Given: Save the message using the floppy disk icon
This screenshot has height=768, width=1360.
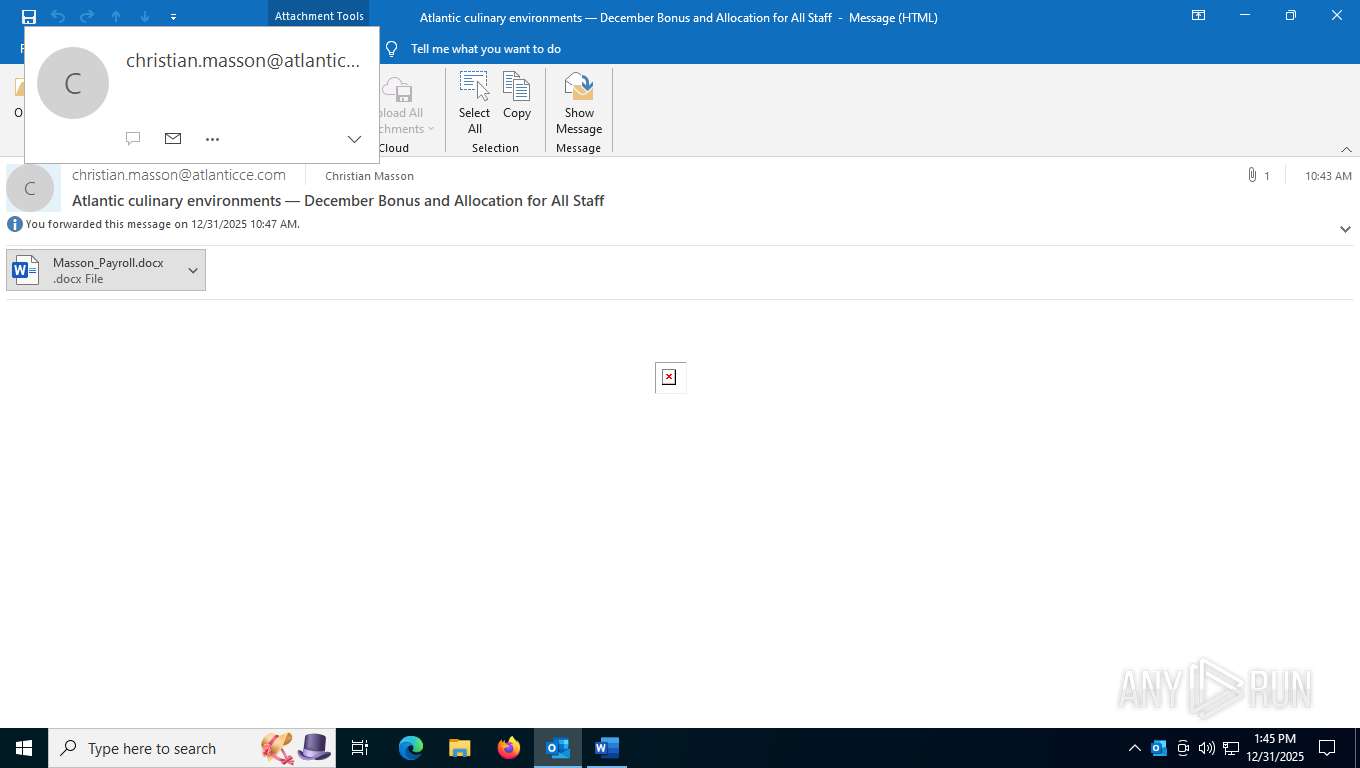Looking at the screenshot, I should (29, 16).
